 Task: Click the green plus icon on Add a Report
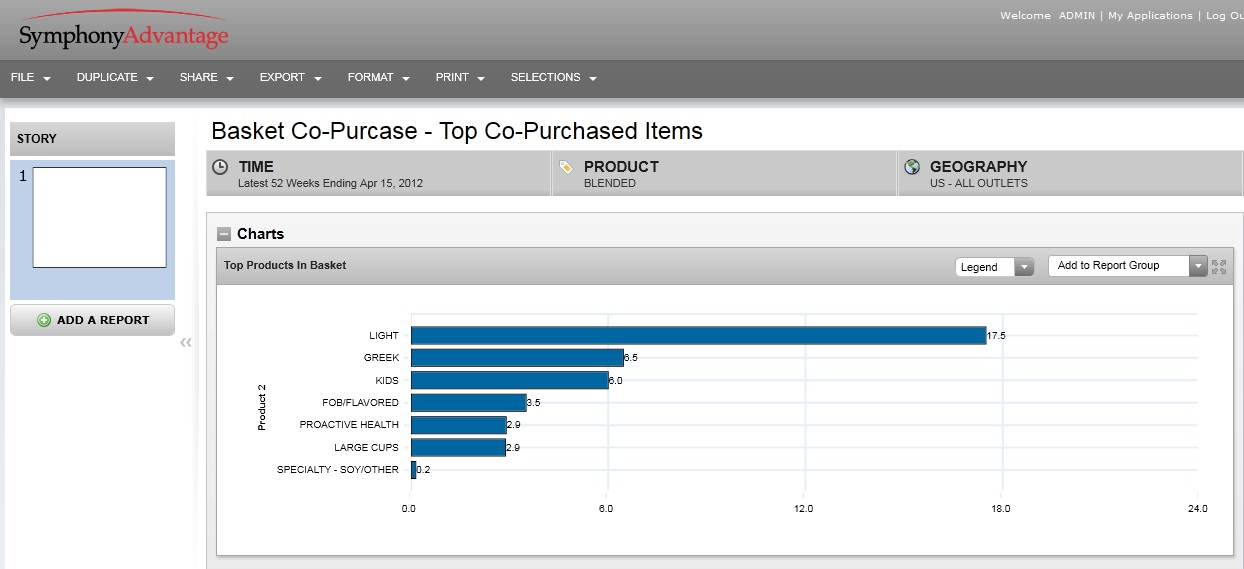coord(44,320)
